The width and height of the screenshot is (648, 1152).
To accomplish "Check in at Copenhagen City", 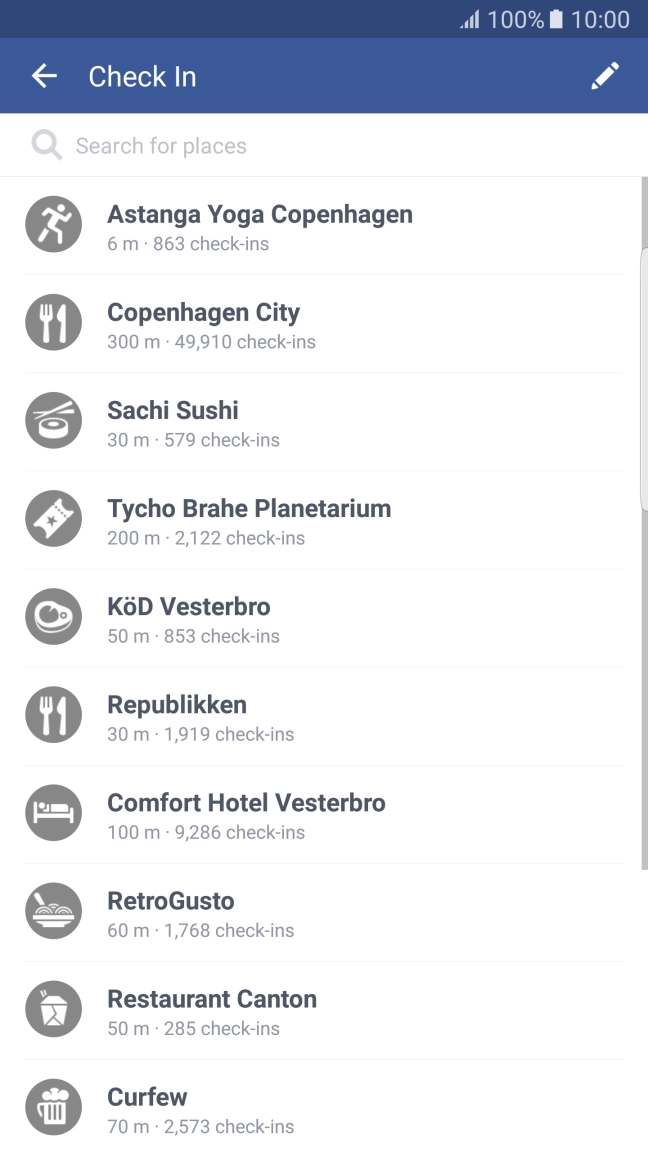I will [x=204, y=322].
